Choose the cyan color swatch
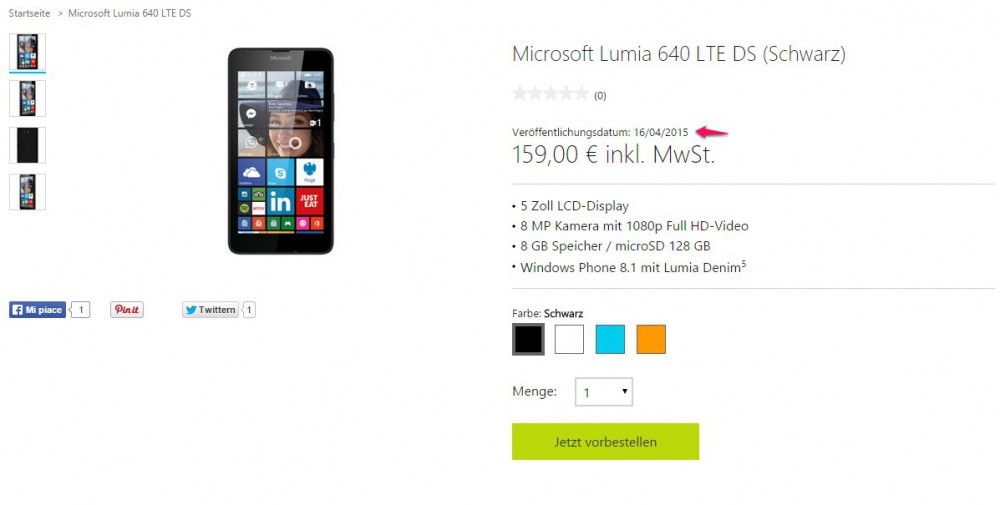This screenshot has width=1000, height=505. (x=610, y=339)
